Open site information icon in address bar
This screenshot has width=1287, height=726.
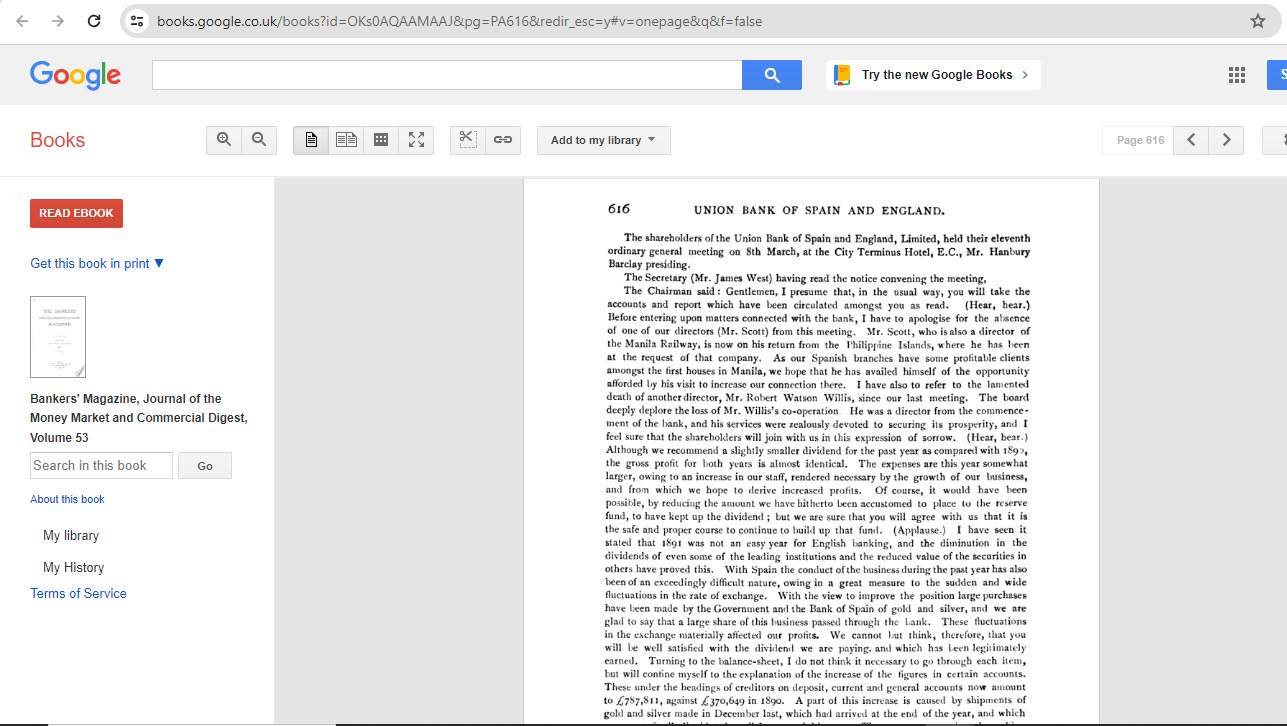point(138,21)
